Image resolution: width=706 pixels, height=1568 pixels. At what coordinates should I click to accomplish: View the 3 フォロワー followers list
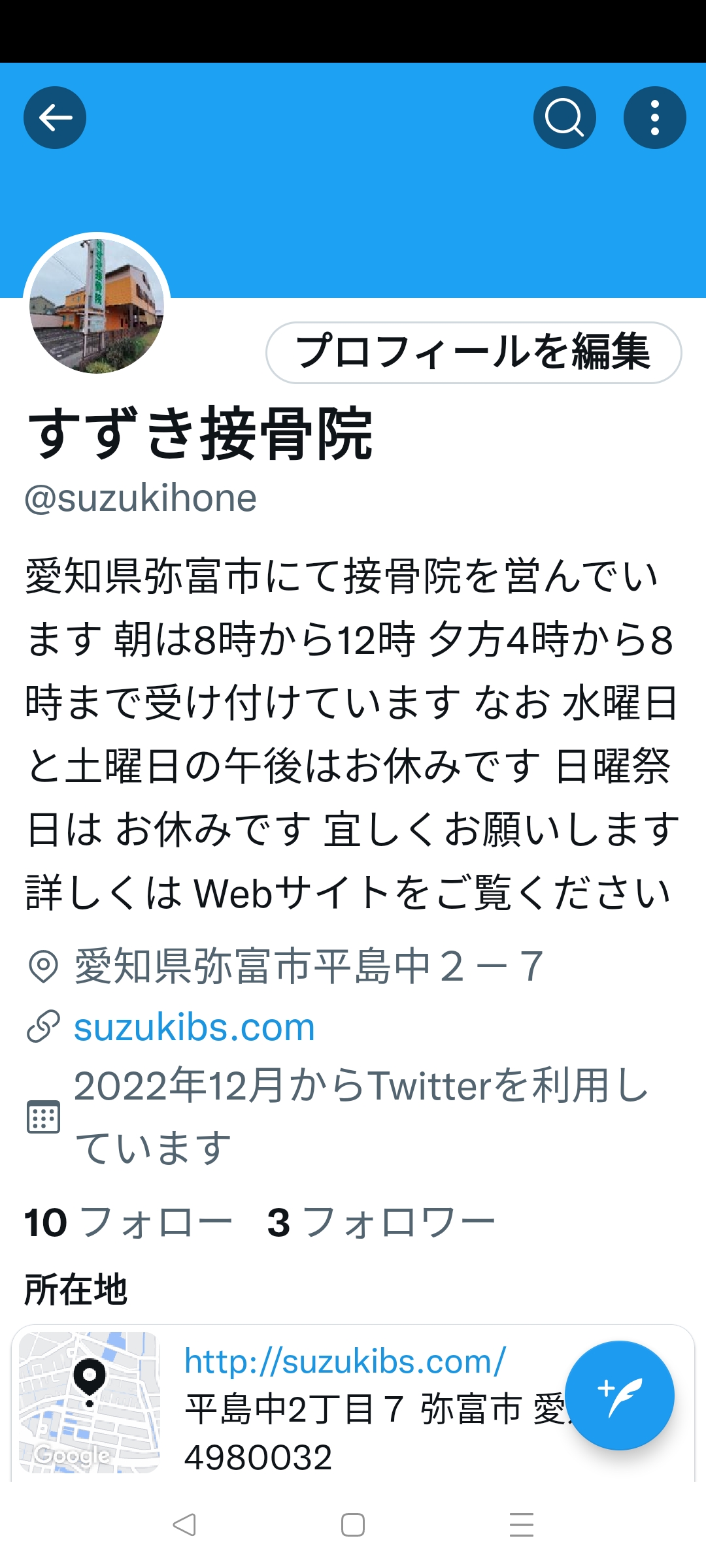click(x=382, y=1222)
